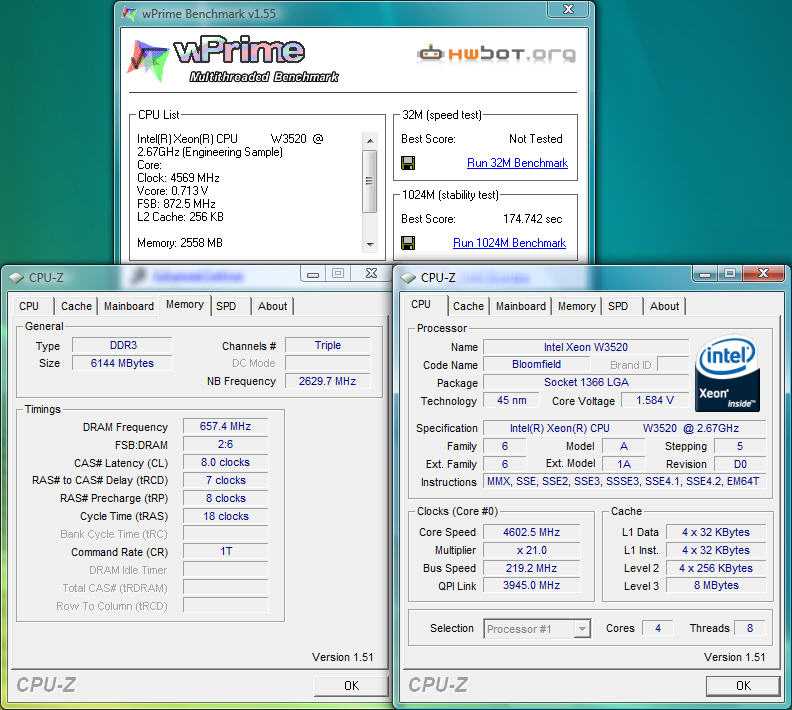Select CPU tab in right CPU-Z window
Viewport: 792px width, 710px height.
(421, 305)
